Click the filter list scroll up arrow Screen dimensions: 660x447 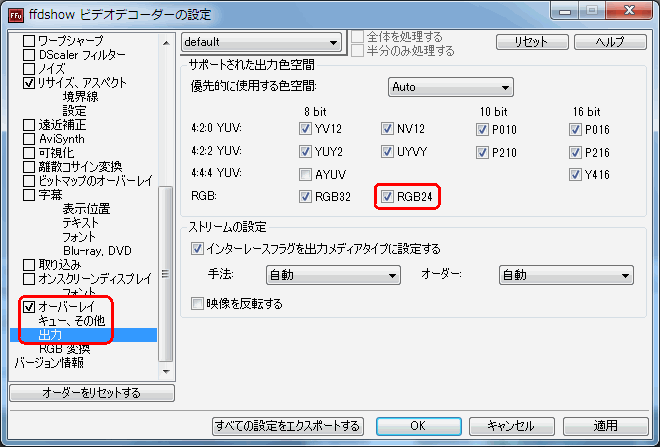166,43
